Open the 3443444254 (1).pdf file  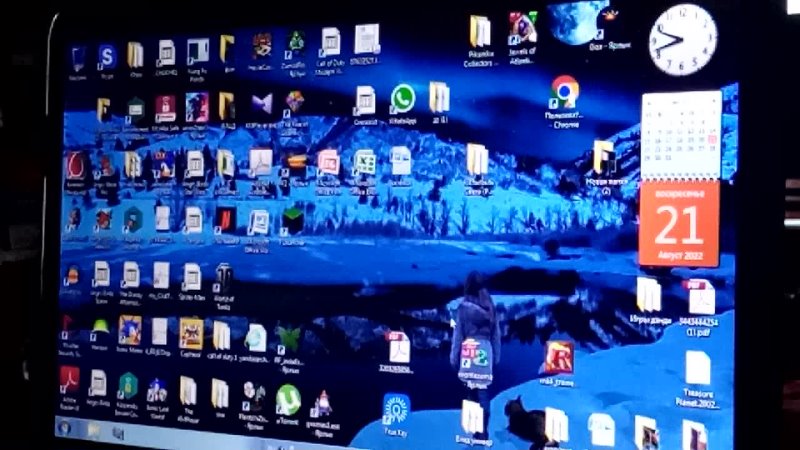[x=702, y=298]
